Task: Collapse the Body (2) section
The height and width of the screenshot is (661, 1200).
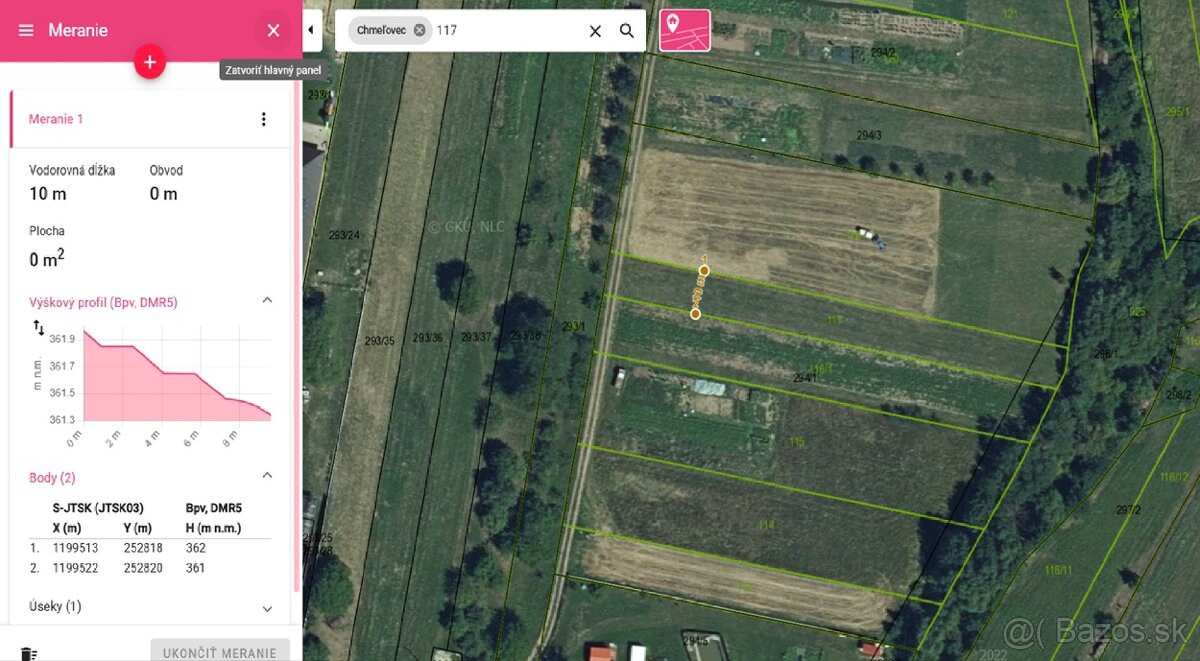Action: tap(267, 476)
